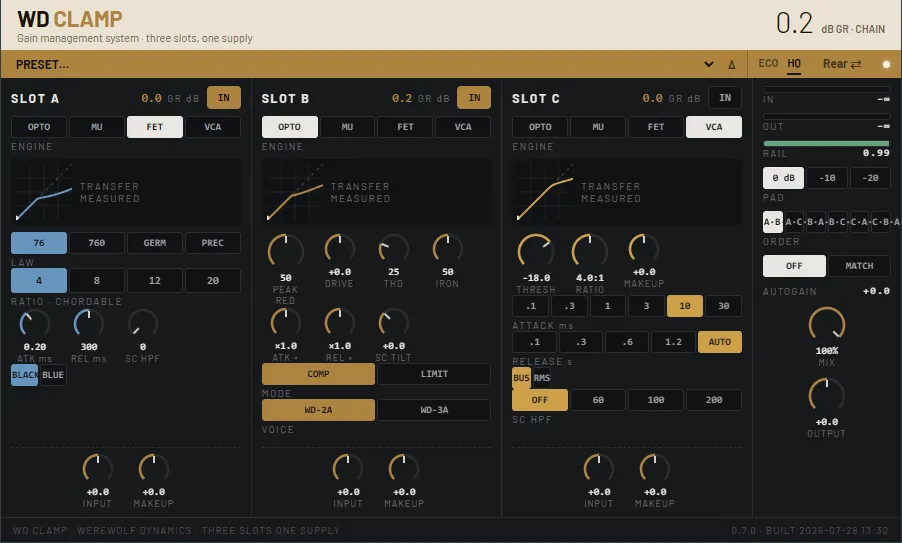Click the THRESH knob in Slot C

(536, 251)
